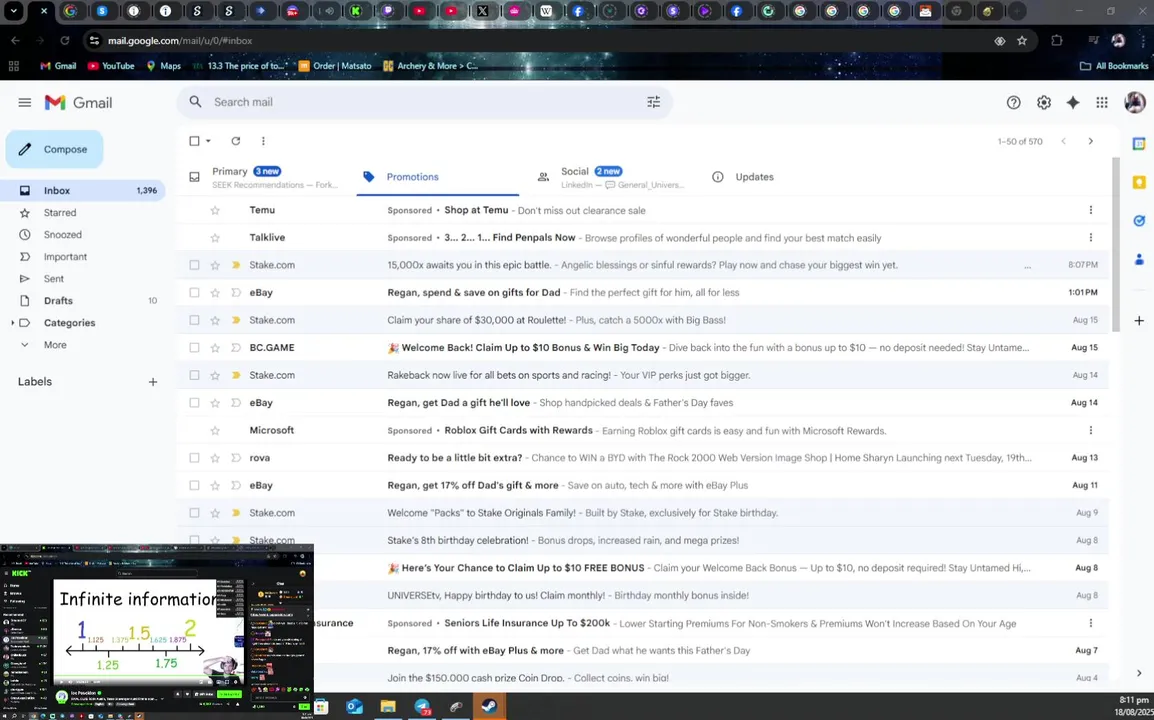
Task: Open Contacts side panel
Action: click(x=1139, y=259)
